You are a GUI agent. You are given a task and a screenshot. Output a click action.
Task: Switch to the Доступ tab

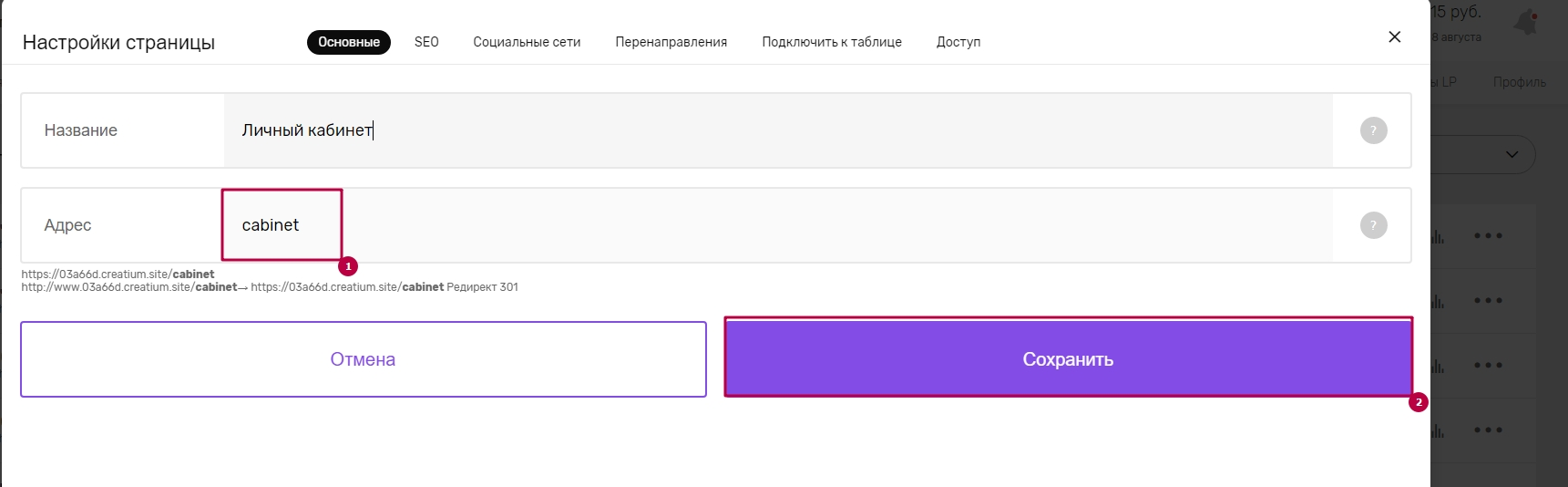coord(958,42)
